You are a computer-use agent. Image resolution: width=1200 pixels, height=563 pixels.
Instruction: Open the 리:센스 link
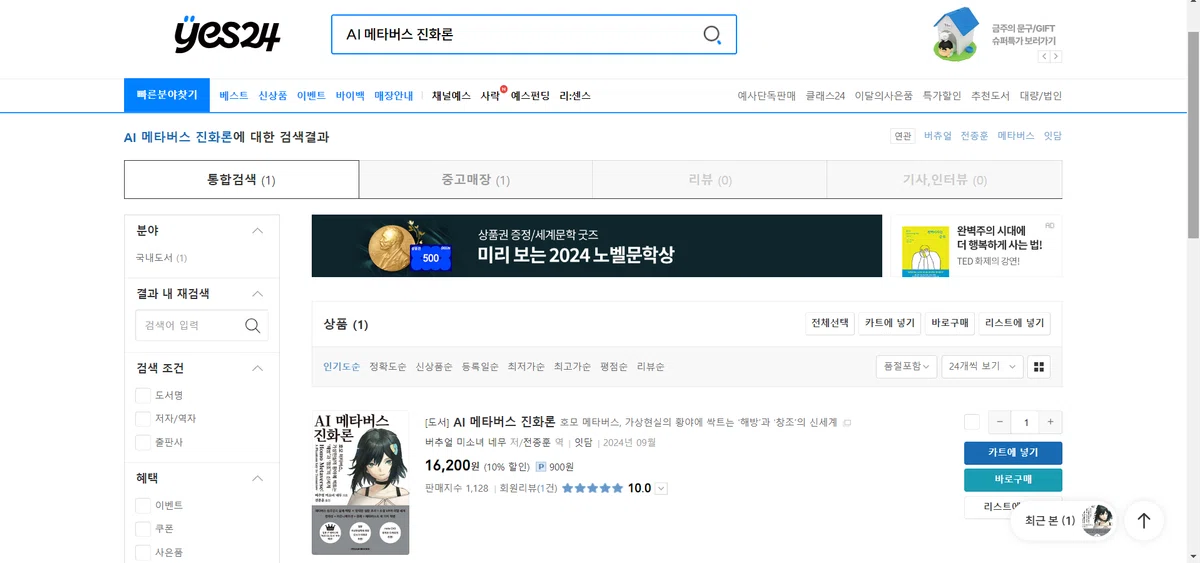(575, 96)
